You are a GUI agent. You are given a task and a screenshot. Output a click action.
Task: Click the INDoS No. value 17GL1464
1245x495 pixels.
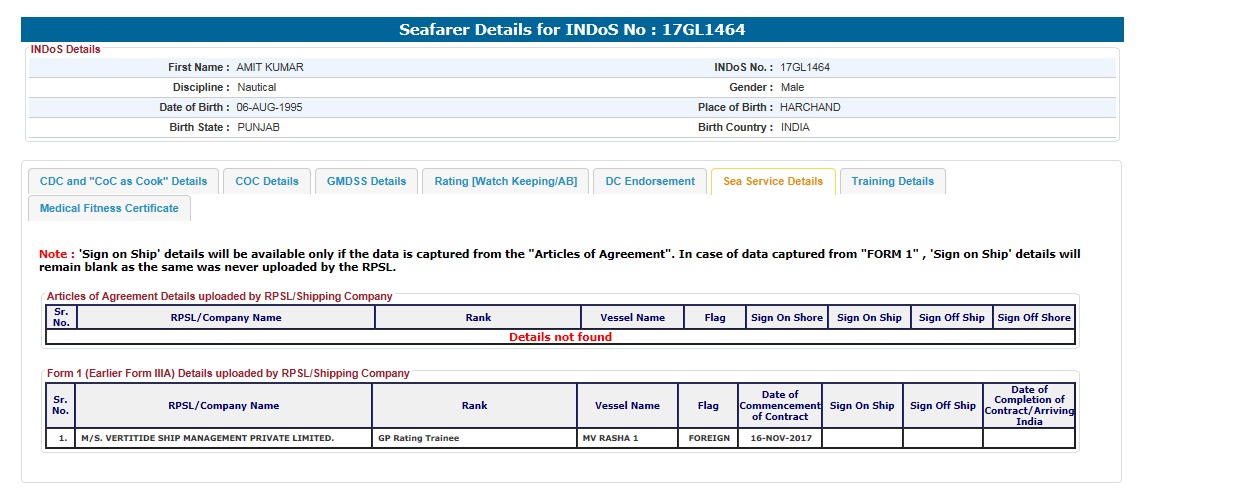805,67
